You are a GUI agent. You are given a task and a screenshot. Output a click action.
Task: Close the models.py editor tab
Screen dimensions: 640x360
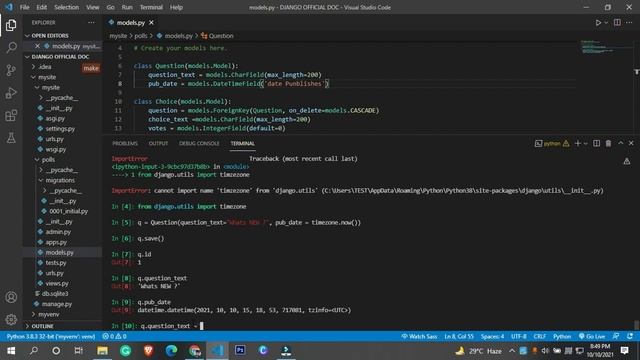coord(151,22)
